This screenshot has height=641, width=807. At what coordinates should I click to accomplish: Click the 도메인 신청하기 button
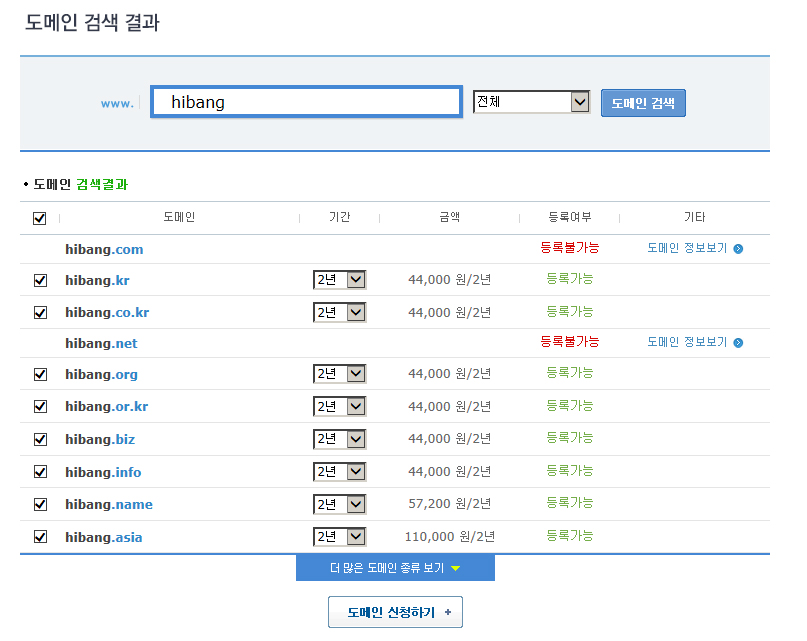[x=395, y=612]
